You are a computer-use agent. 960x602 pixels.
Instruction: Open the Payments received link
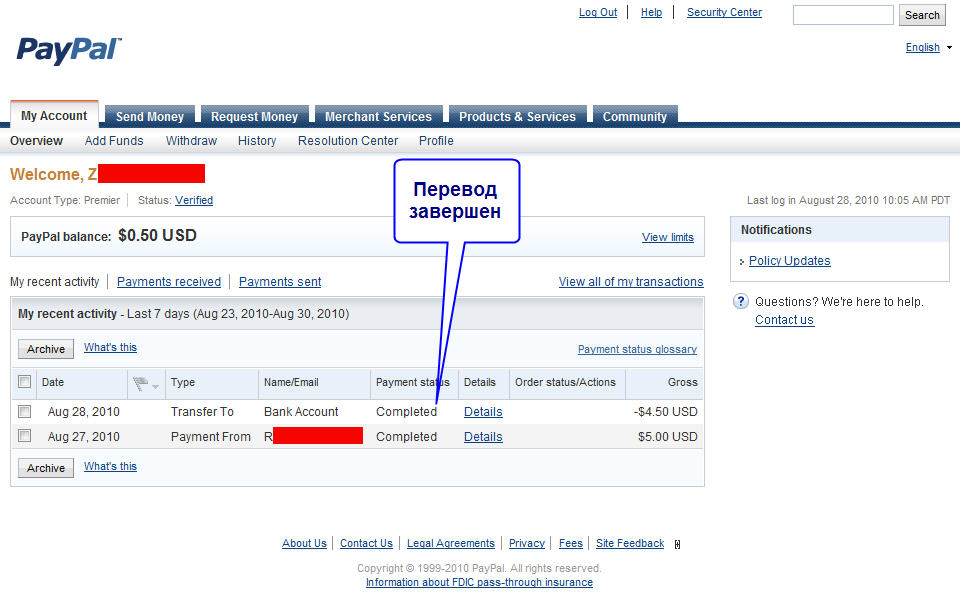(169, 282)
